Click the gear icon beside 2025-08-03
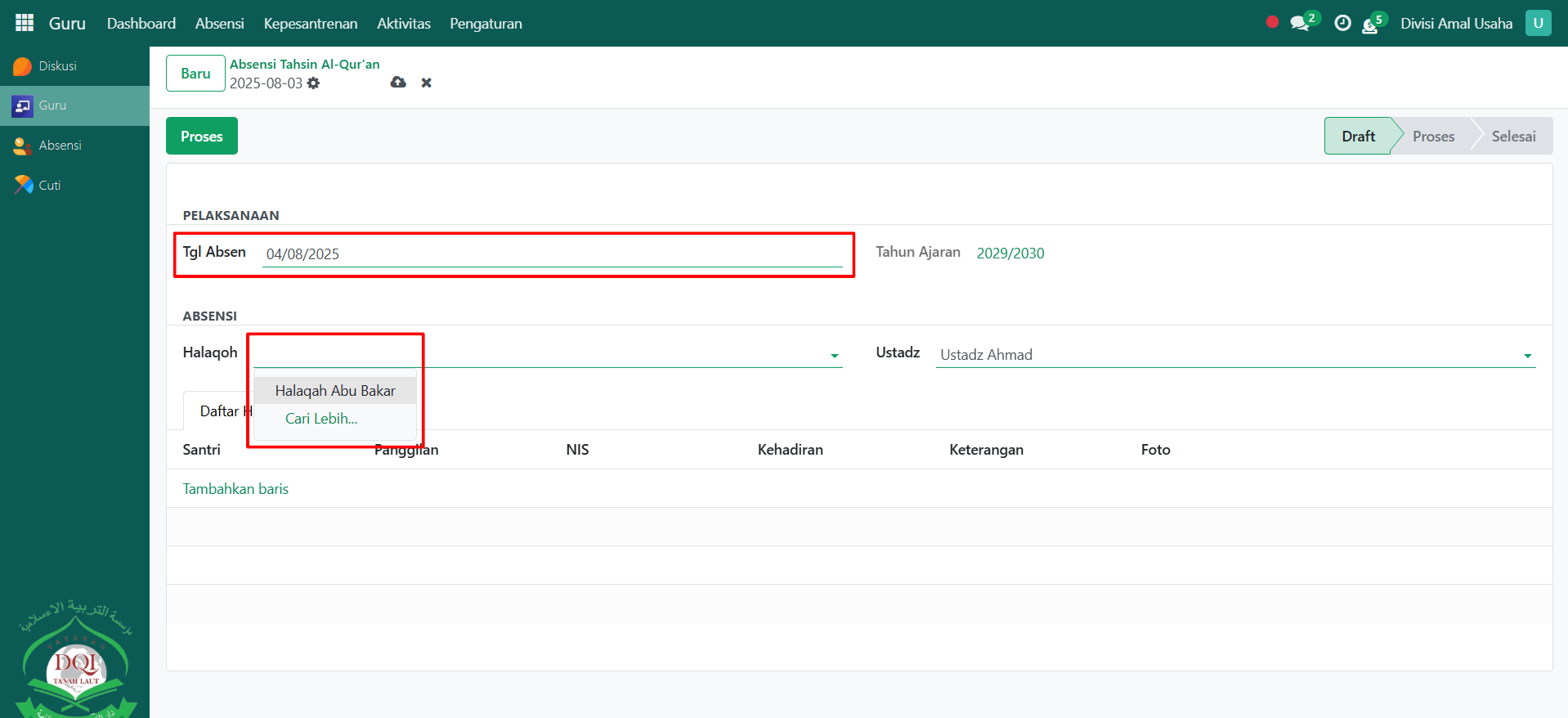1568x718 pixels. pyautogui.click(x=314, y=83)
